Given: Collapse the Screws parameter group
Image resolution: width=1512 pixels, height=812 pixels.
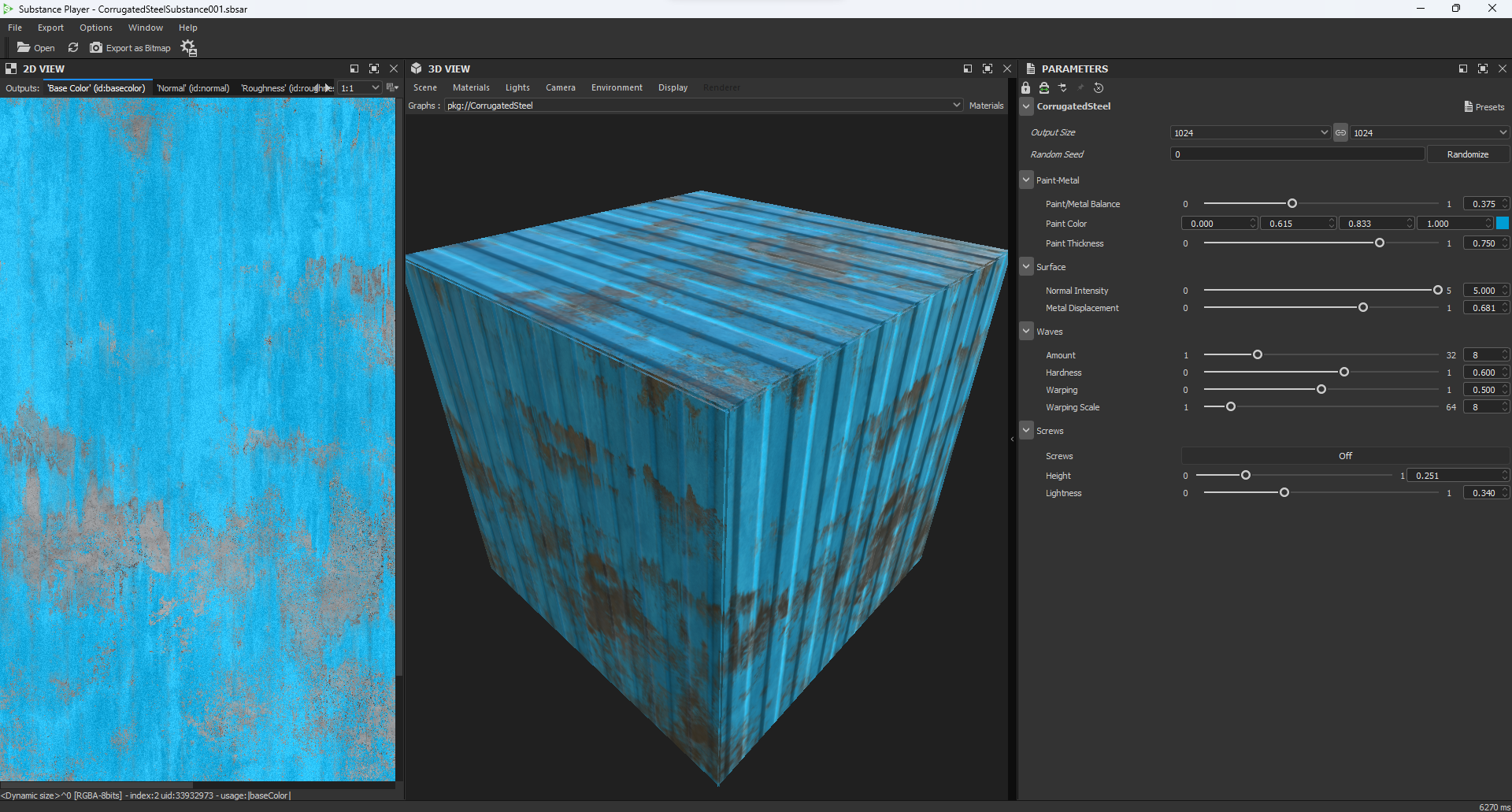Looking at the screenshot, I should coord(1026,430).
